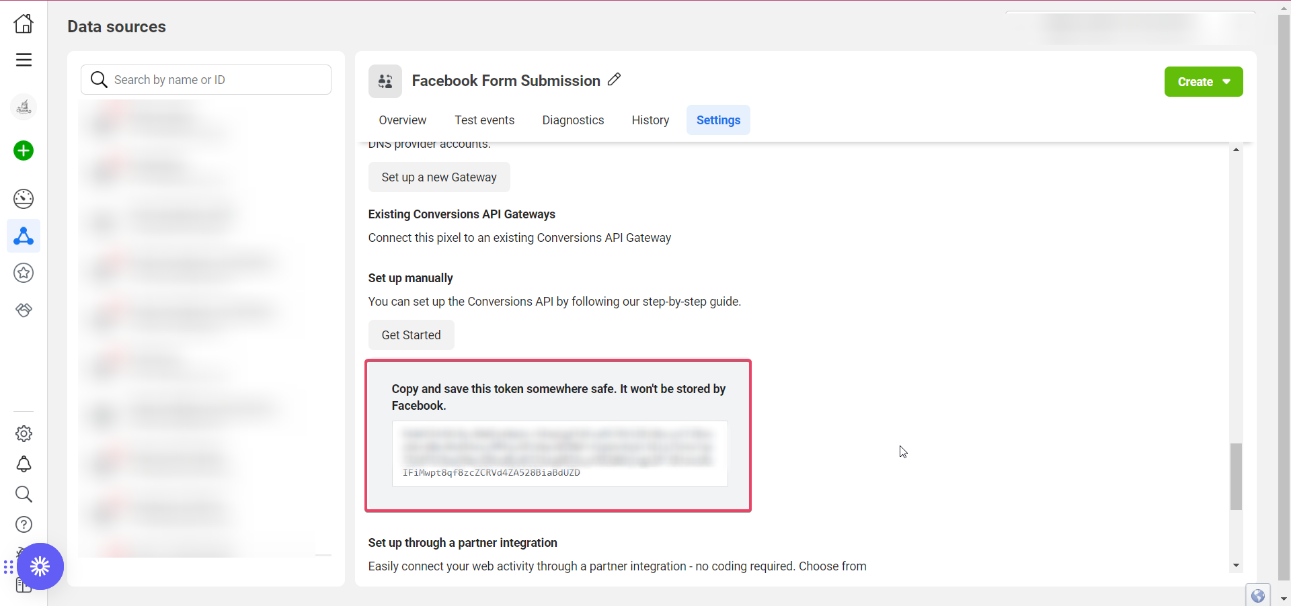
Task: Open the History tab
Action: coord(650,120)
